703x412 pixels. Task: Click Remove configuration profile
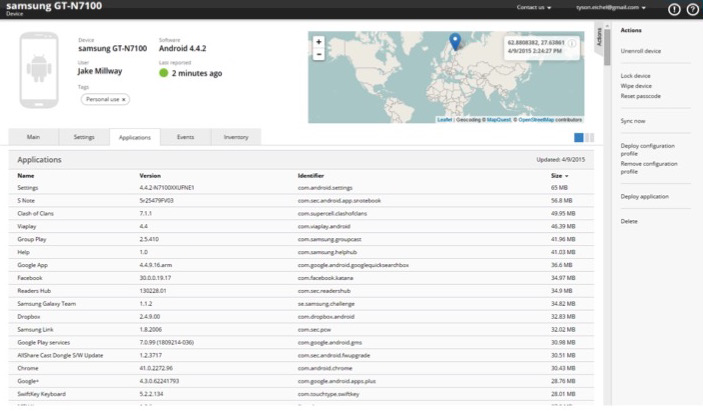point(649,168)
